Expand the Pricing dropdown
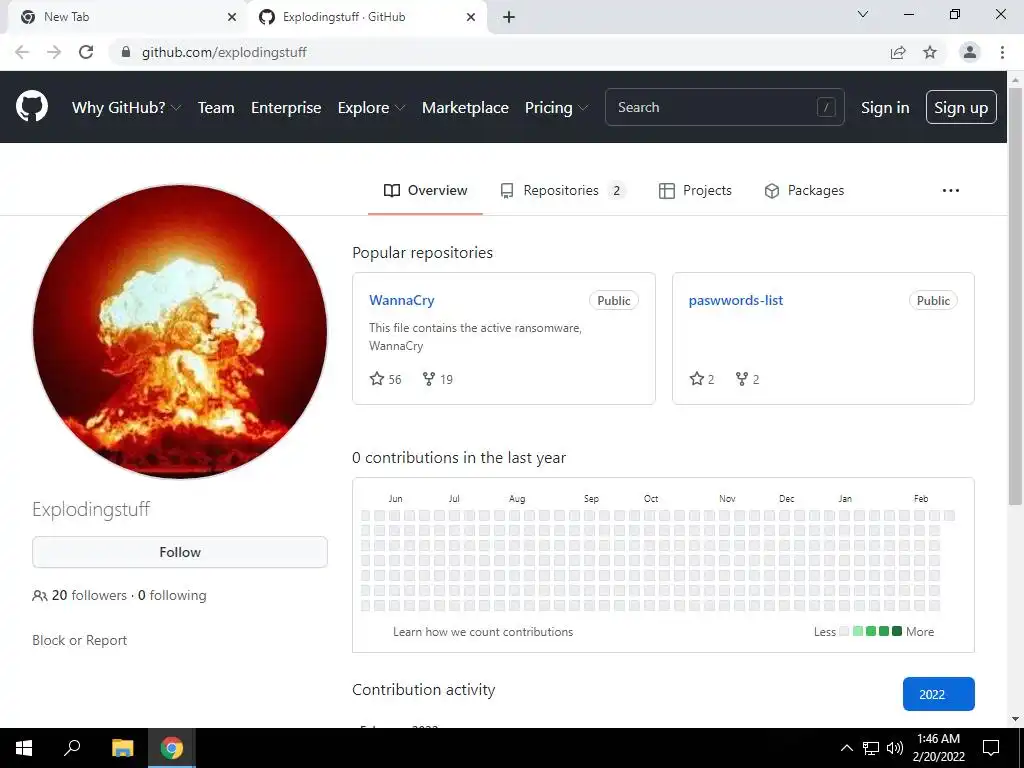The height and width of the screenshot is (768, 1024). 556,108
